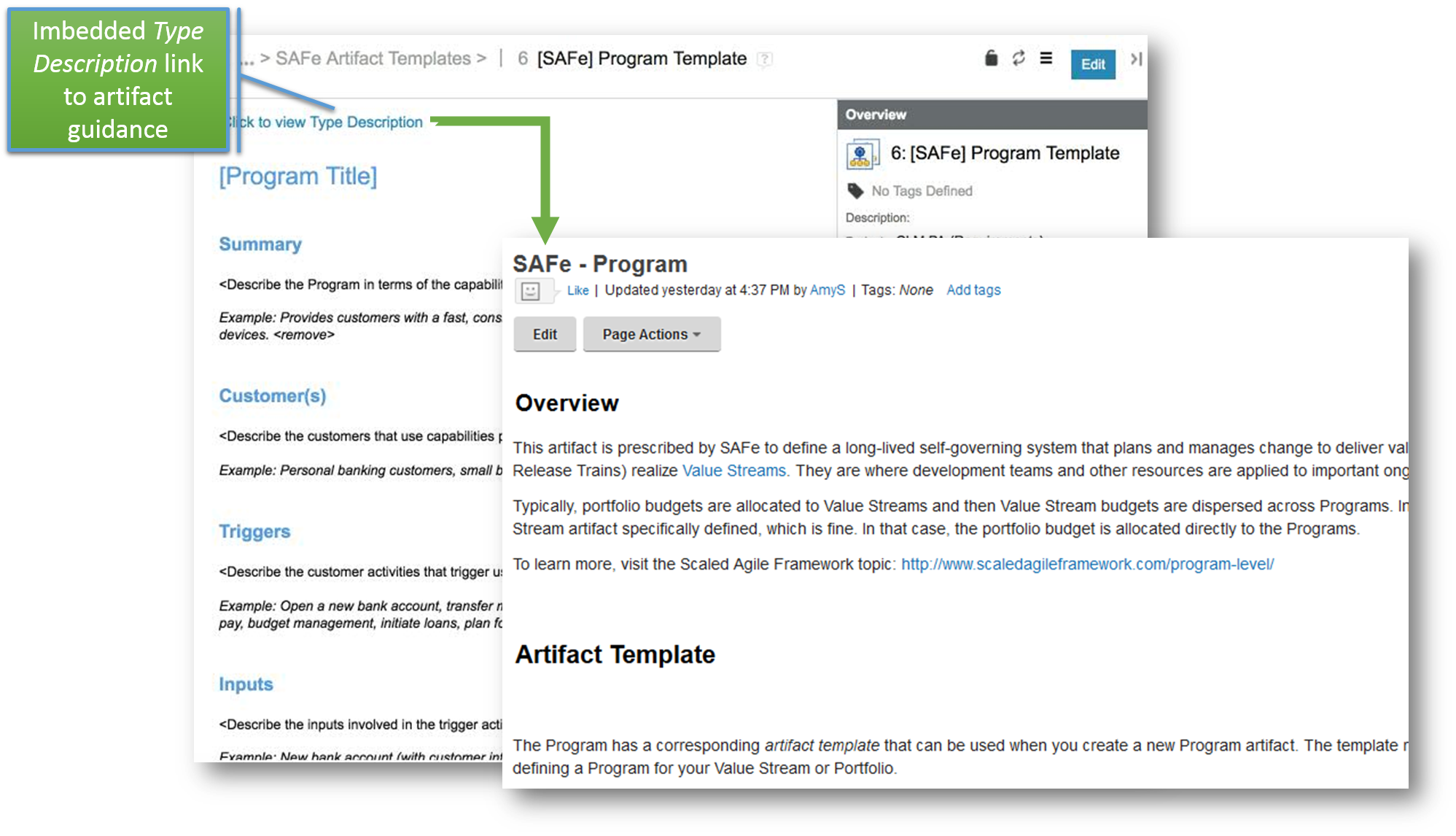This screenshot has width=1456, height=836.
Task: Click the refresh arrows icon
Action: (x=1019, y=58)
